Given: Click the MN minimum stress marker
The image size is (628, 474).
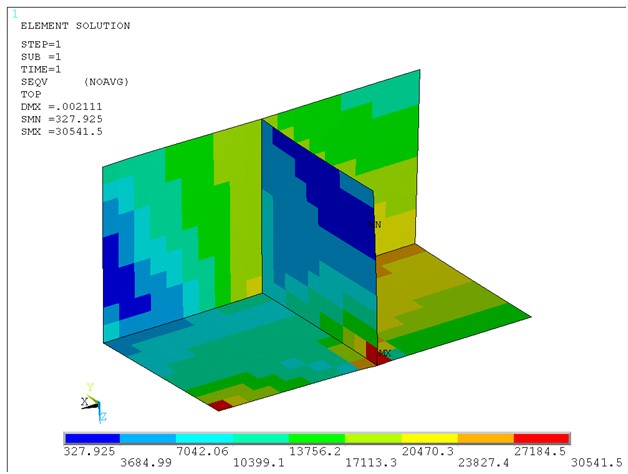Looking at the screenshot, I should click(378, 225).
